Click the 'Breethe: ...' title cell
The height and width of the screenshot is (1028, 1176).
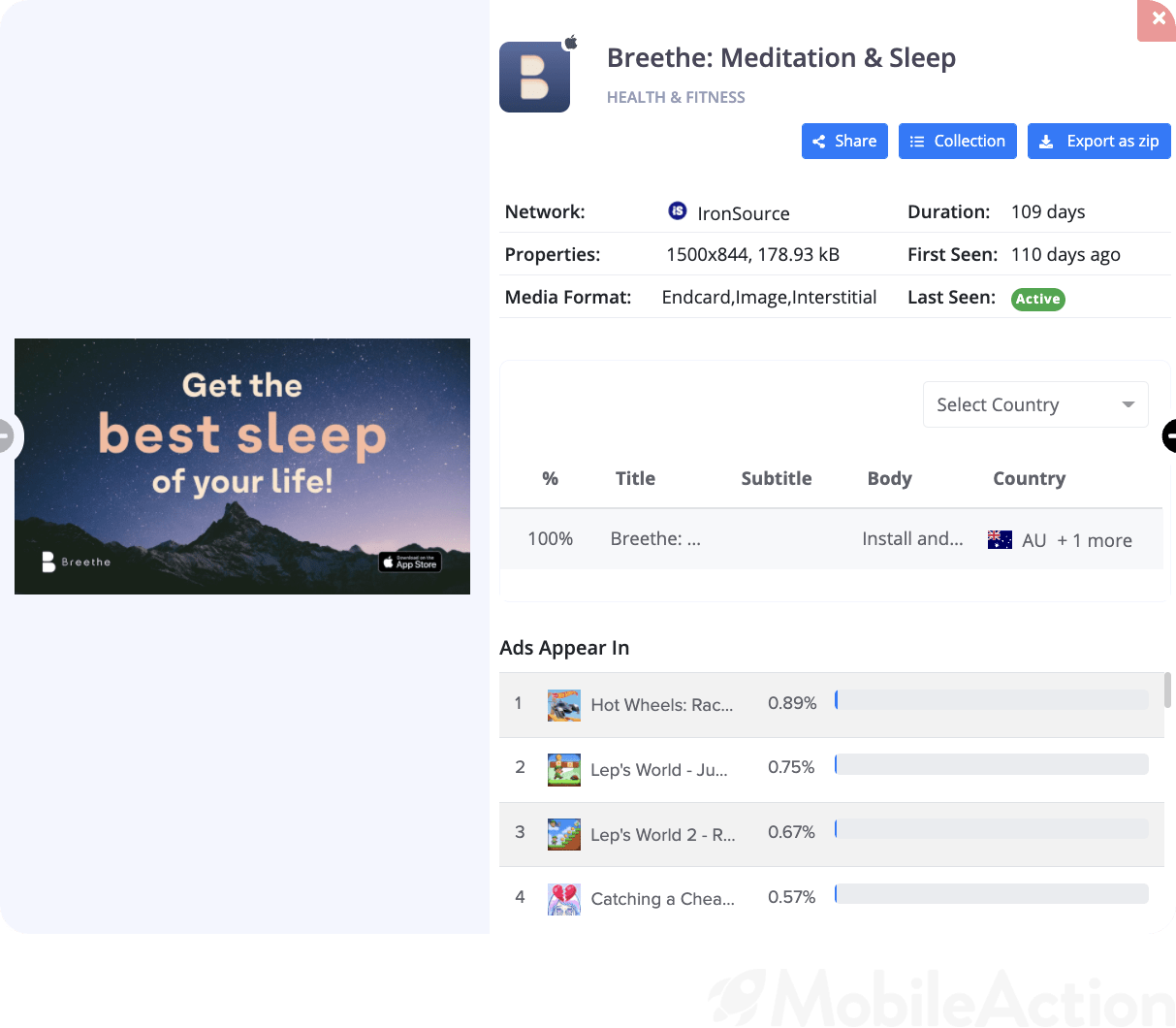click(x=655, y=539)
